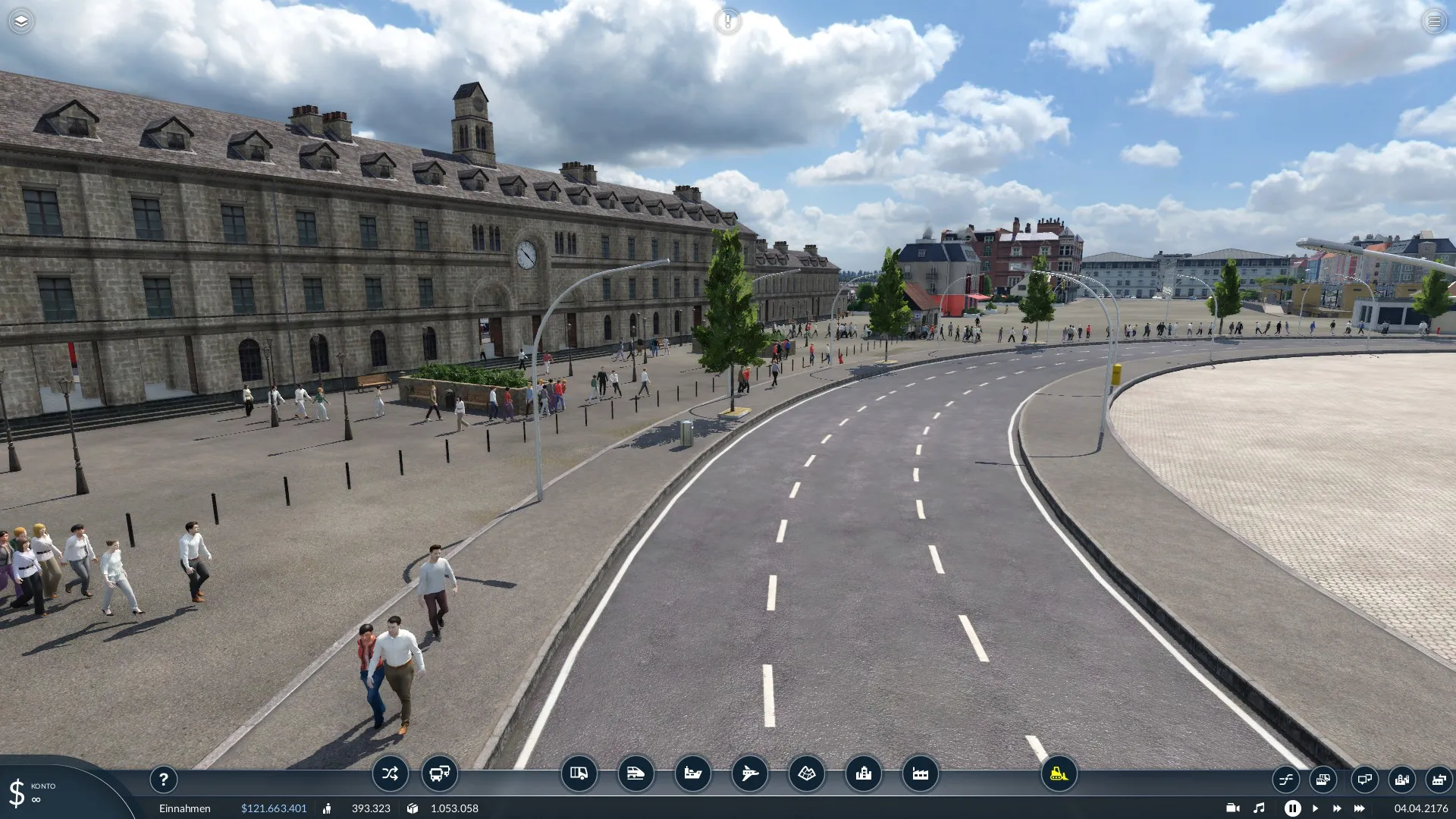The image size is (1456, 819).
Task: Set game speed to normal play
Action: coord(1315,808)
